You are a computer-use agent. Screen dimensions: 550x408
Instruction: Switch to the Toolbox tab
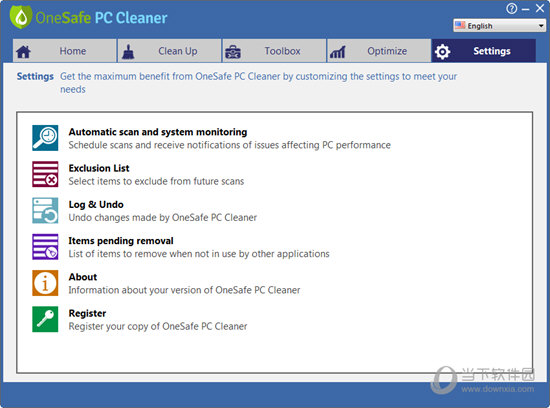[274, 51]
